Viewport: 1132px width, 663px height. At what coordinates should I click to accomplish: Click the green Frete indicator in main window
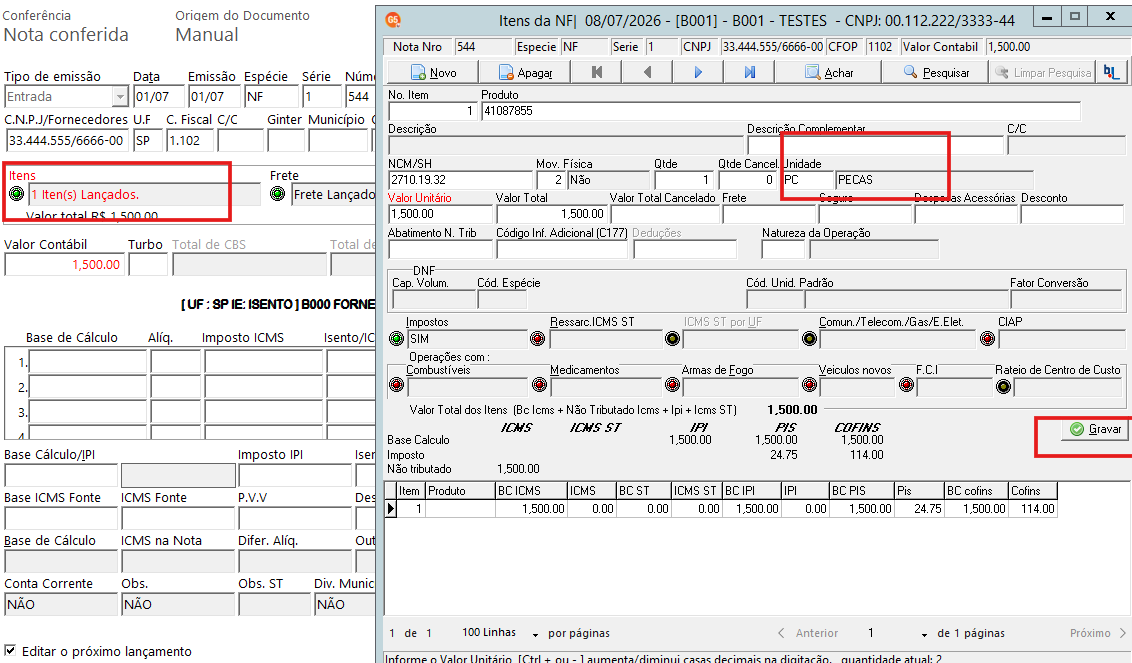tap(278, 194)
